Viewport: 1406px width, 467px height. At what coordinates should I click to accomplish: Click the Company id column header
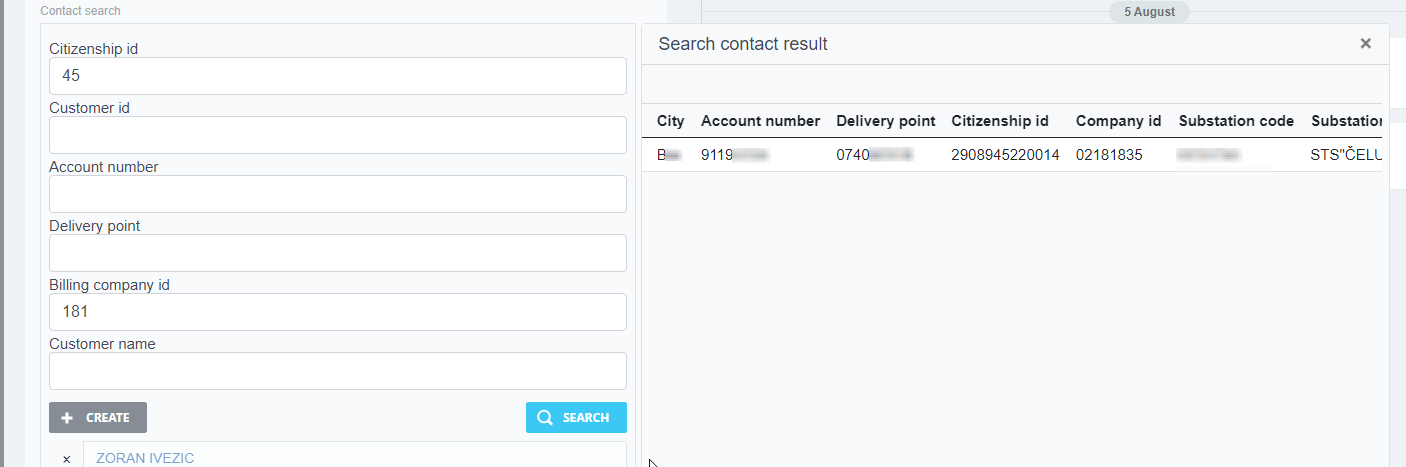tap(1118, 121)
